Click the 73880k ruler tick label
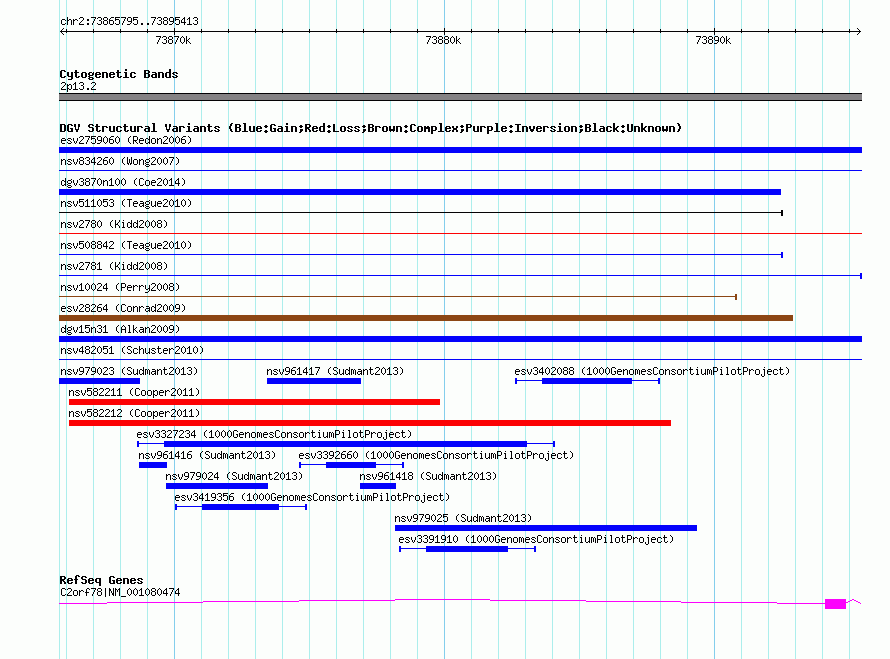This screenshot has height=659, width=890. tap(443, 40)
